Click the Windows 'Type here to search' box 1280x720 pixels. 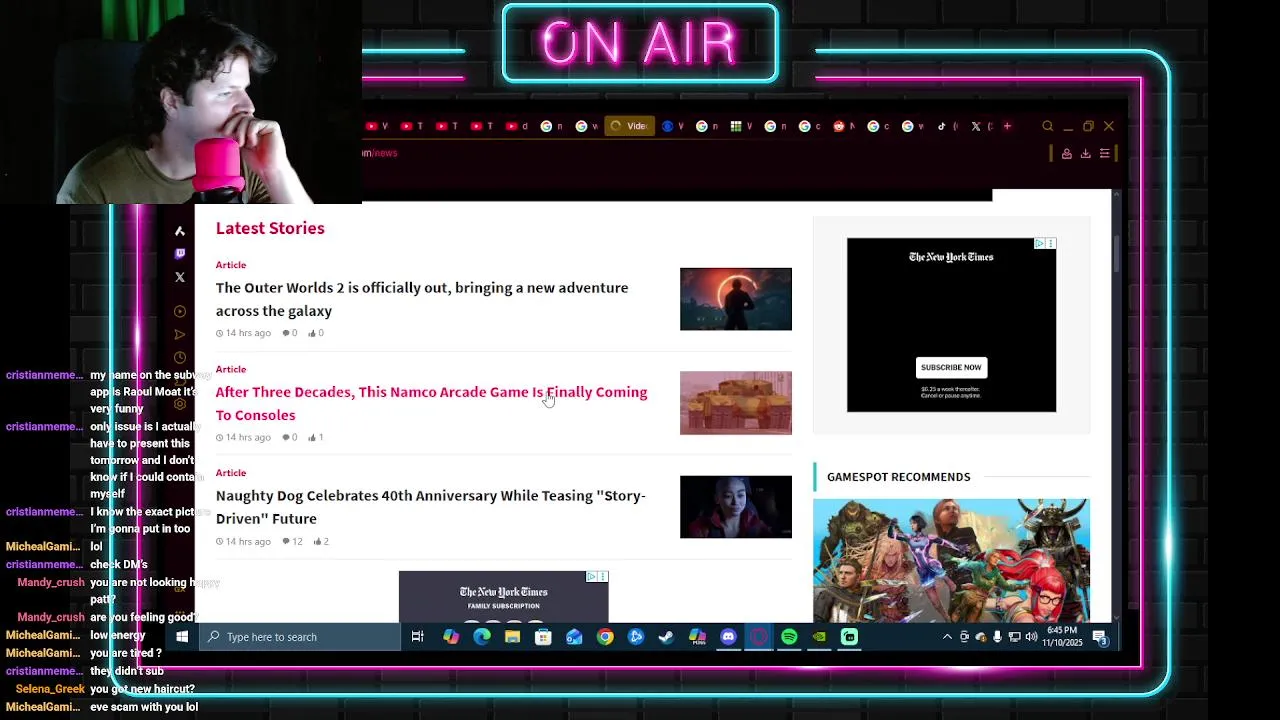point(300,637)
